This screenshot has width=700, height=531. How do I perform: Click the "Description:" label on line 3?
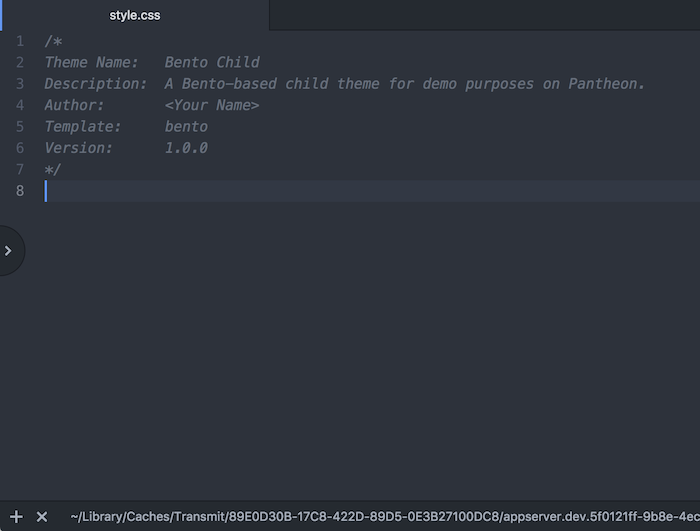[95, 84]
